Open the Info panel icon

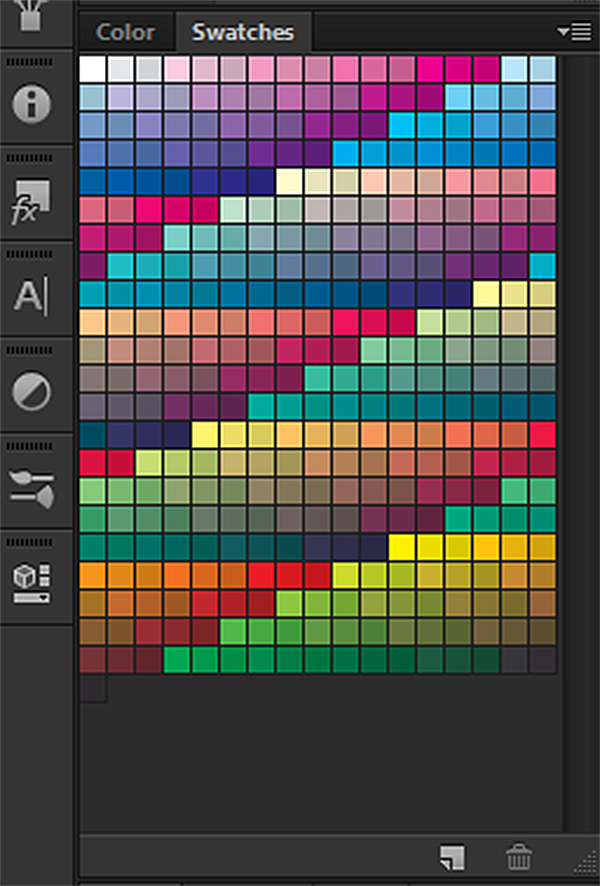(x=34, y=104)
